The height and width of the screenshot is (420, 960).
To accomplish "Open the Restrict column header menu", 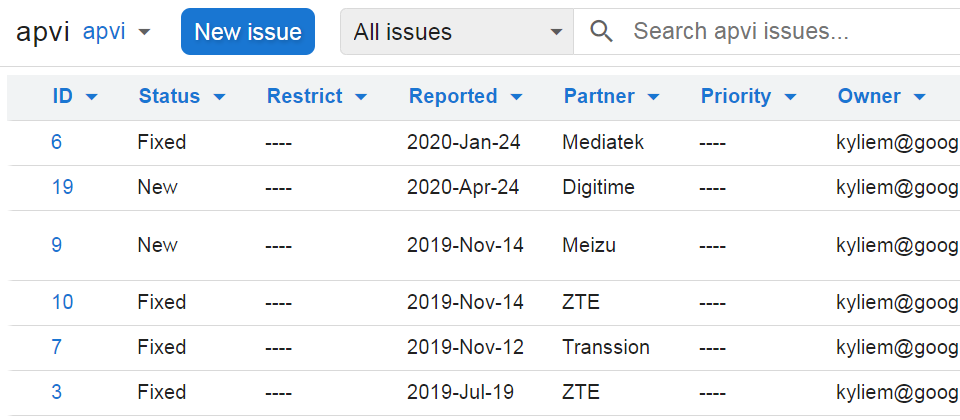I will pyautogui.click(x=317, y=97).
